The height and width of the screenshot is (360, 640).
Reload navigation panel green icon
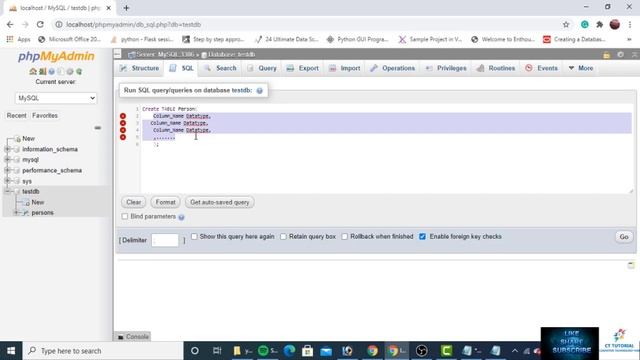coord(79,71)
